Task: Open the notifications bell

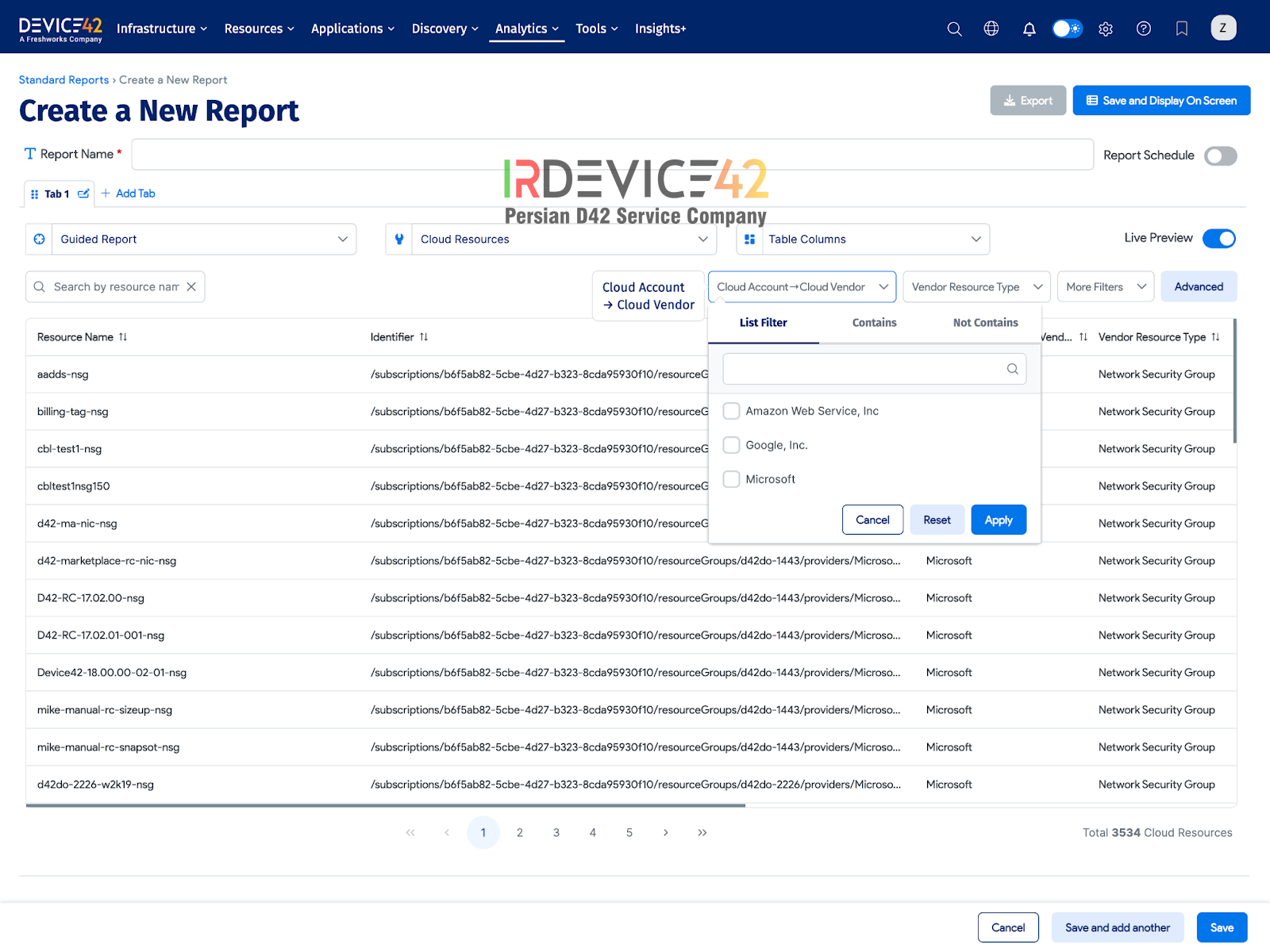Action: (x=1029, y=29)
